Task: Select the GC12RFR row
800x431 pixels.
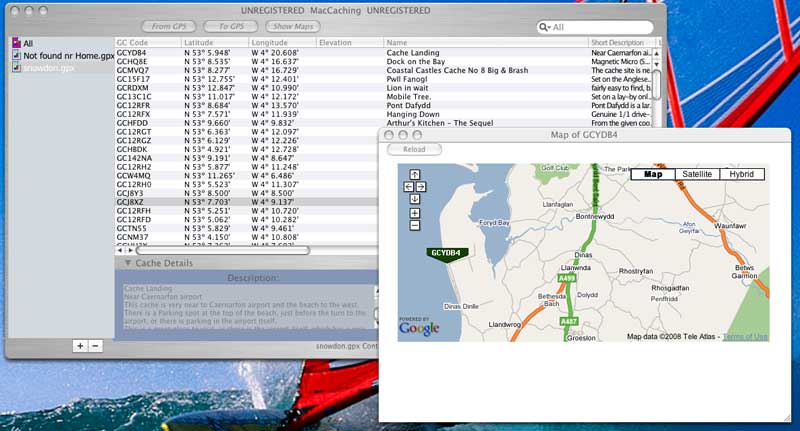Action: pos(383,105)
